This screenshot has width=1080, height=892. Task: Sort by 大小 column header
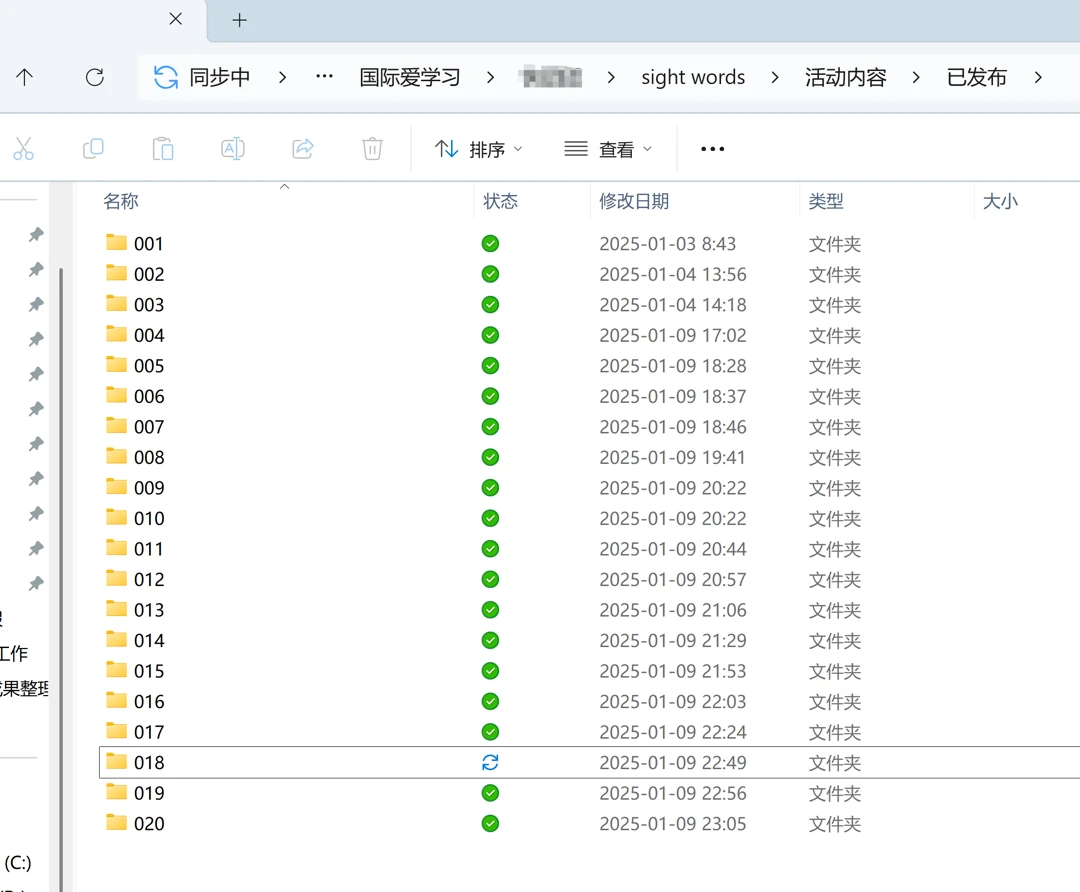[1000, 201]
